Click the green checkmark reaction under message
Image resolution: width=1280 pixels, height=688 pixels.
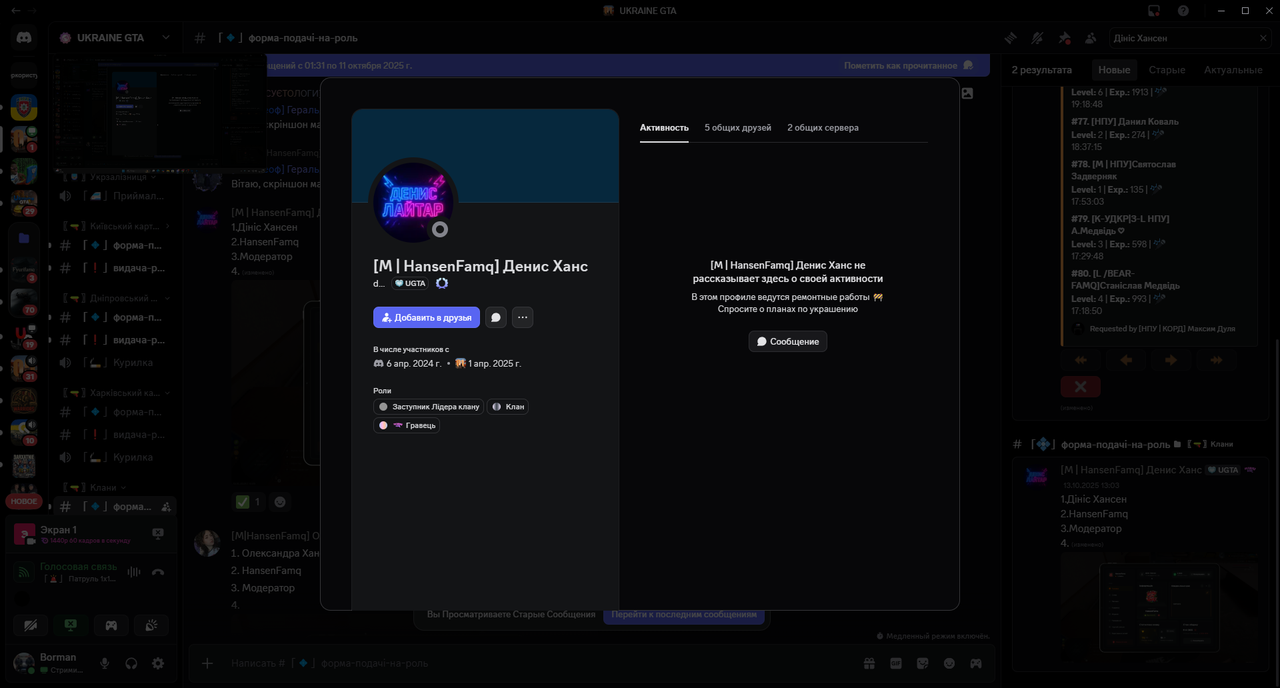(x=248, y=502)
